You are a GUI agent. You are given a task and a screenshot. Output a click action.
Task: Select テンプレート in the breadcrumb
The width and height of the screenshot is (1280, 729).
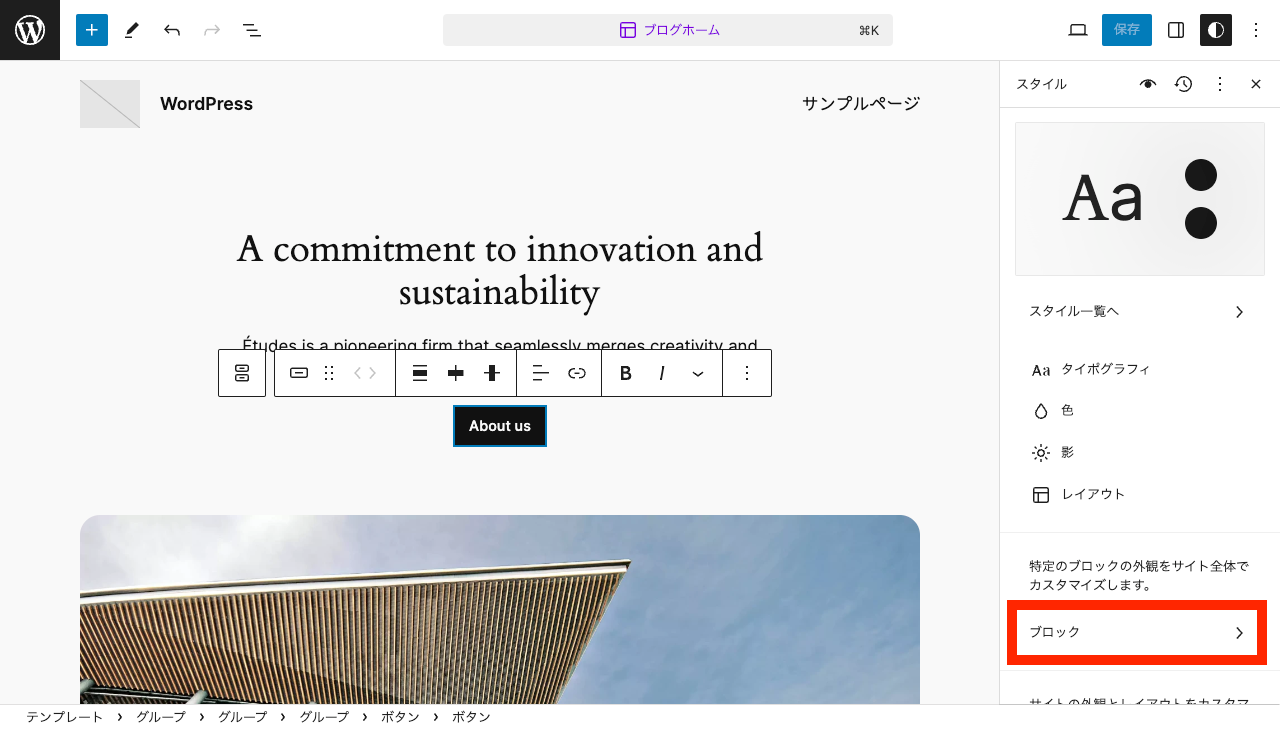(x=65, y=717)
